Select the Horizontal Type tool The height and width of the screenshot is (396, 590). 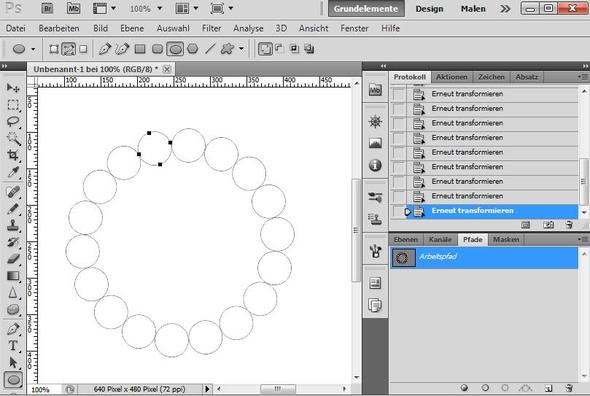click(13, 345)
